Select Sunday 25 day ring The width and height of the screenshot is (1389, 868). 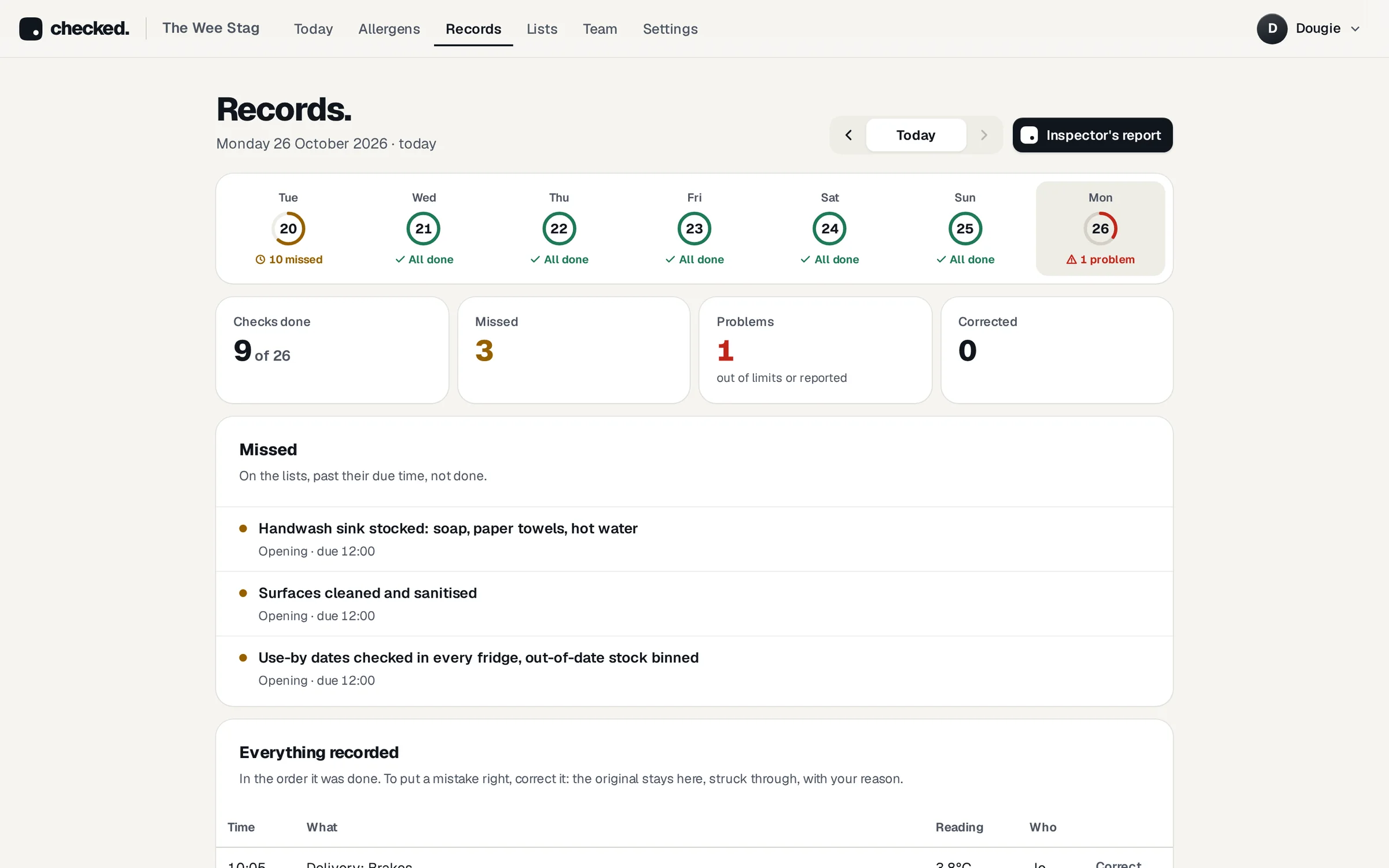click(965, 229)
